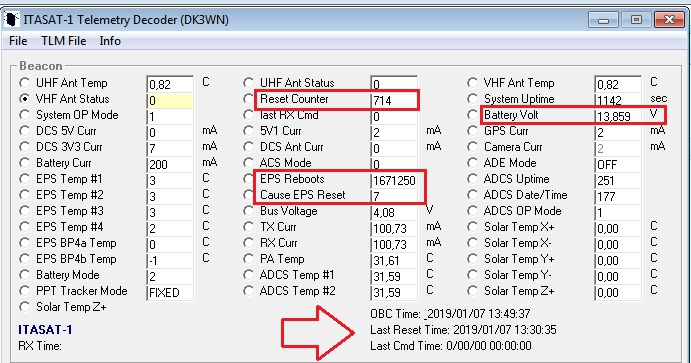Click the OBC Time text
Viewport: 691px width, 363px height.
tap(450, 314)
